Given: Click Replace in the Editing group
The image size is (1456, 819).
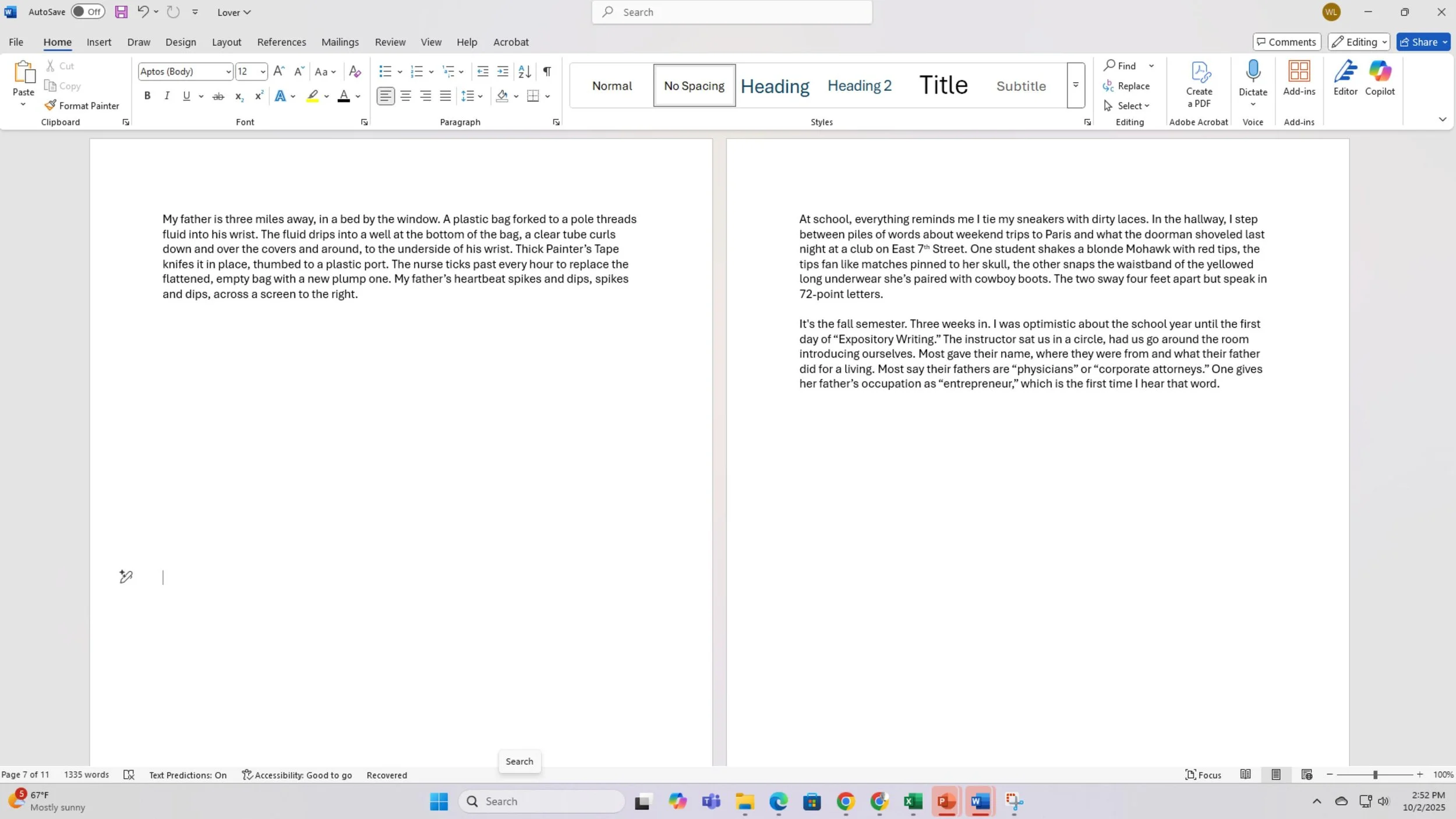Looking at the screenshot, I should tap(1126, 86).
